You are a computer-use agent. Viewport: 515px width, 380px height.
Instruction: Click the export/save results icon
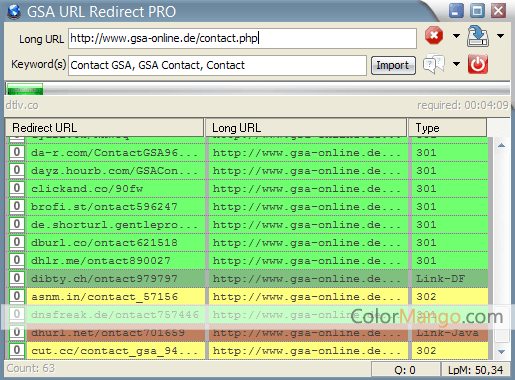coord(478,36)
